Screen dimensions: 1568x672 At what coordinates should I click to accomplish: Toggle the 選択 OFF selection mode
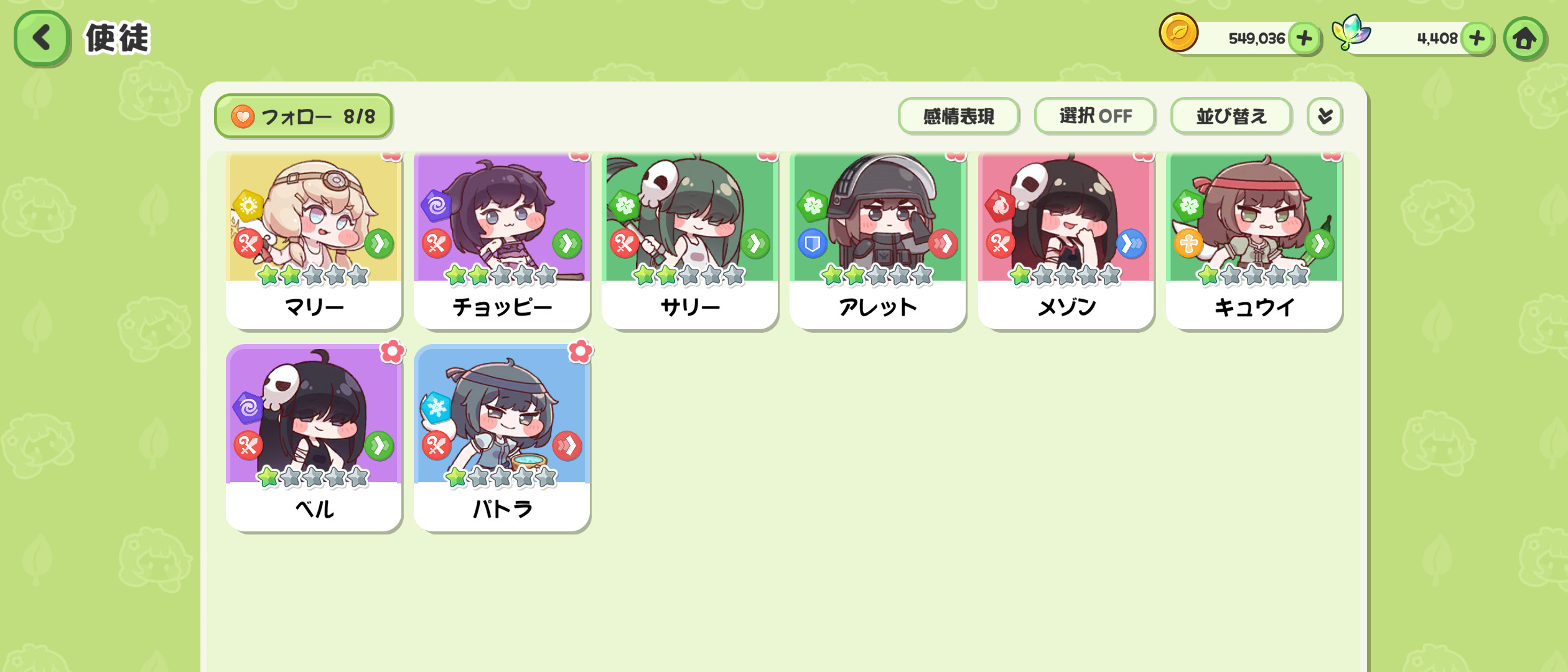1095,116
